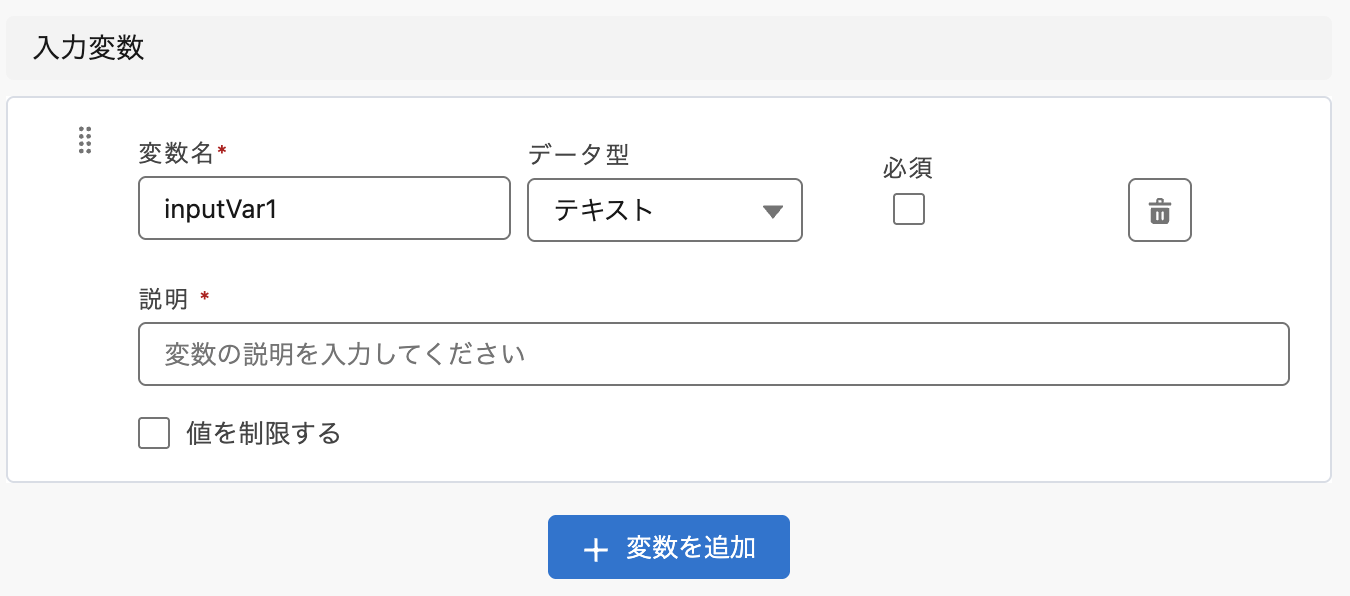1350x596 pixels.
Task: Click the red asterisk beside 変数名
Action: point(222,151)
